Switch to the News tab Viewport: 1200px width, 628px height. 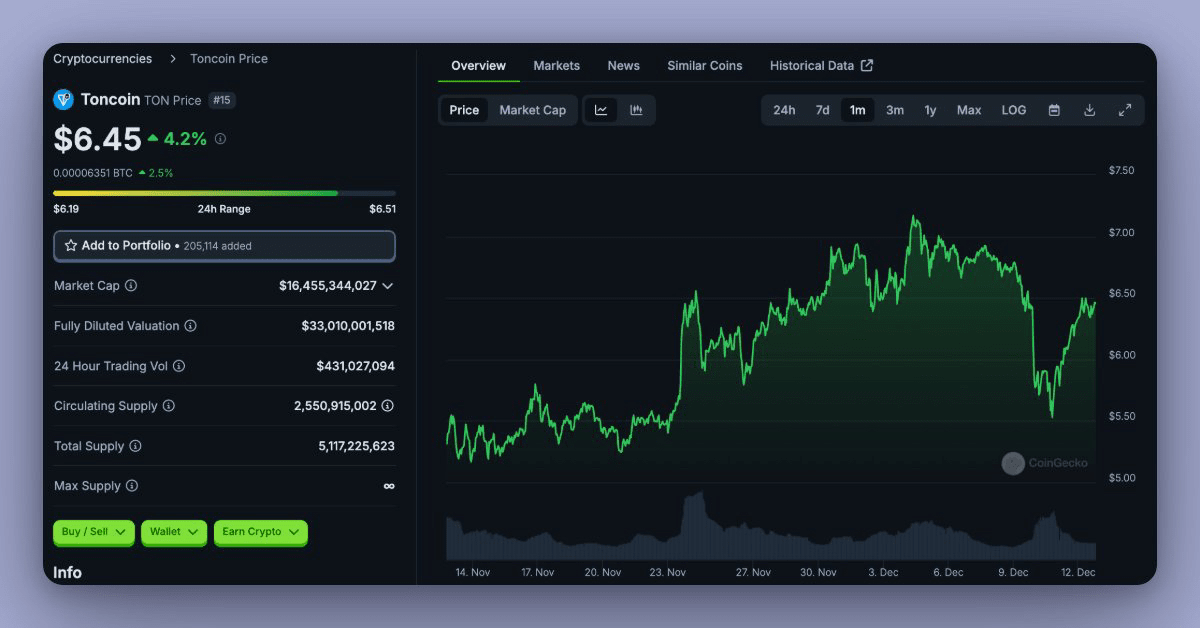pos(624,65)
